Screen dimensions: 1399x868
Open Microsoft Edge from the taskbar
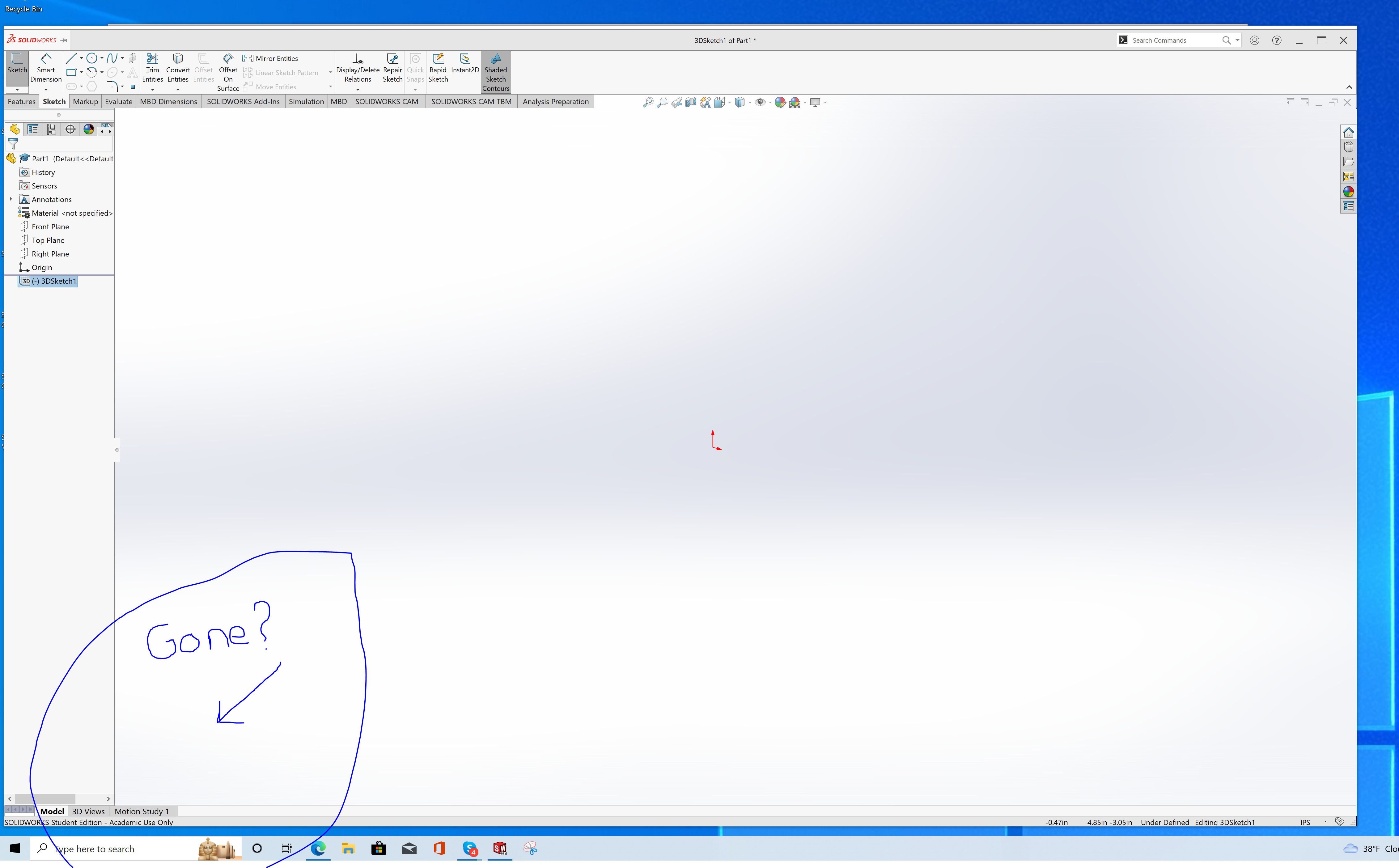(318, 849)
